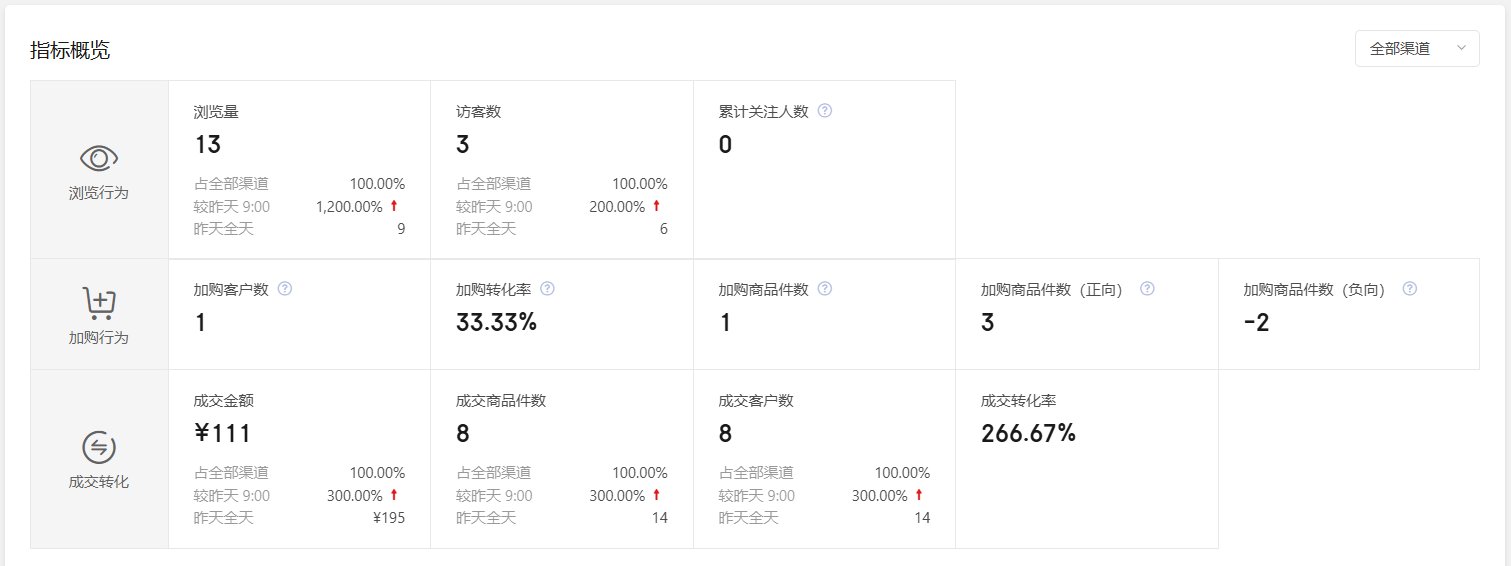The width and height of the screenshot is (1511, 566).
Task: Click the 成交转化率 value 266.67%
Action: coord(1028,434)
